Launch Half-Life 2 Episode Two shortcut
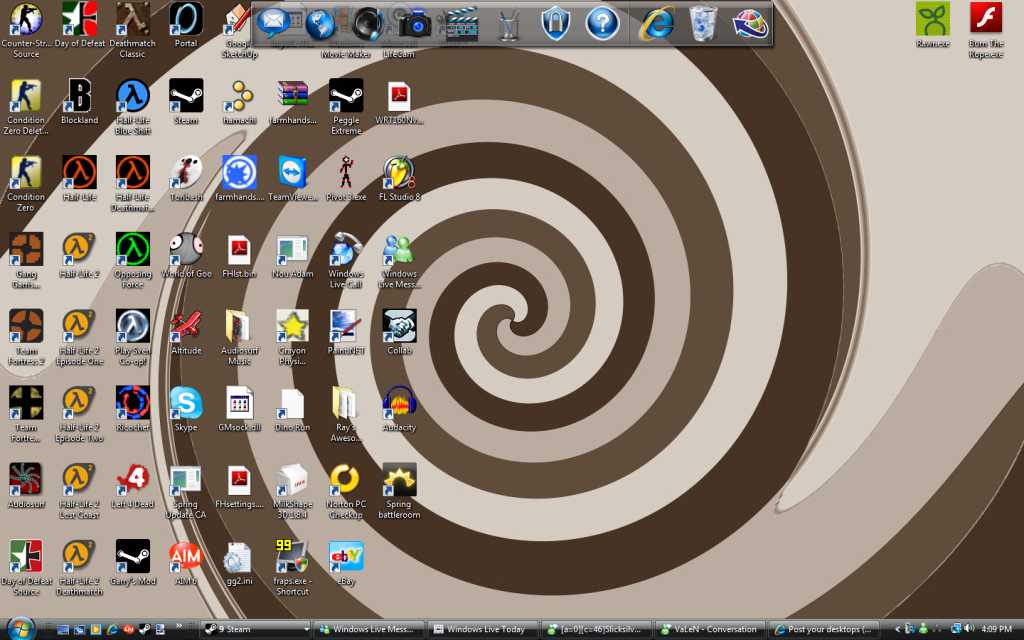Screen dimensions: 1024x640 tap(80, 404)
